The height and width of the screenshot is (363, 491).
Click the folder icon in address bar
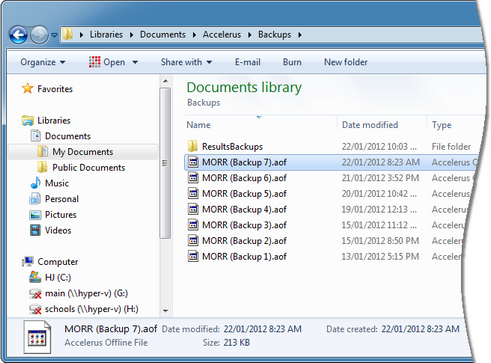coord(68,34)
